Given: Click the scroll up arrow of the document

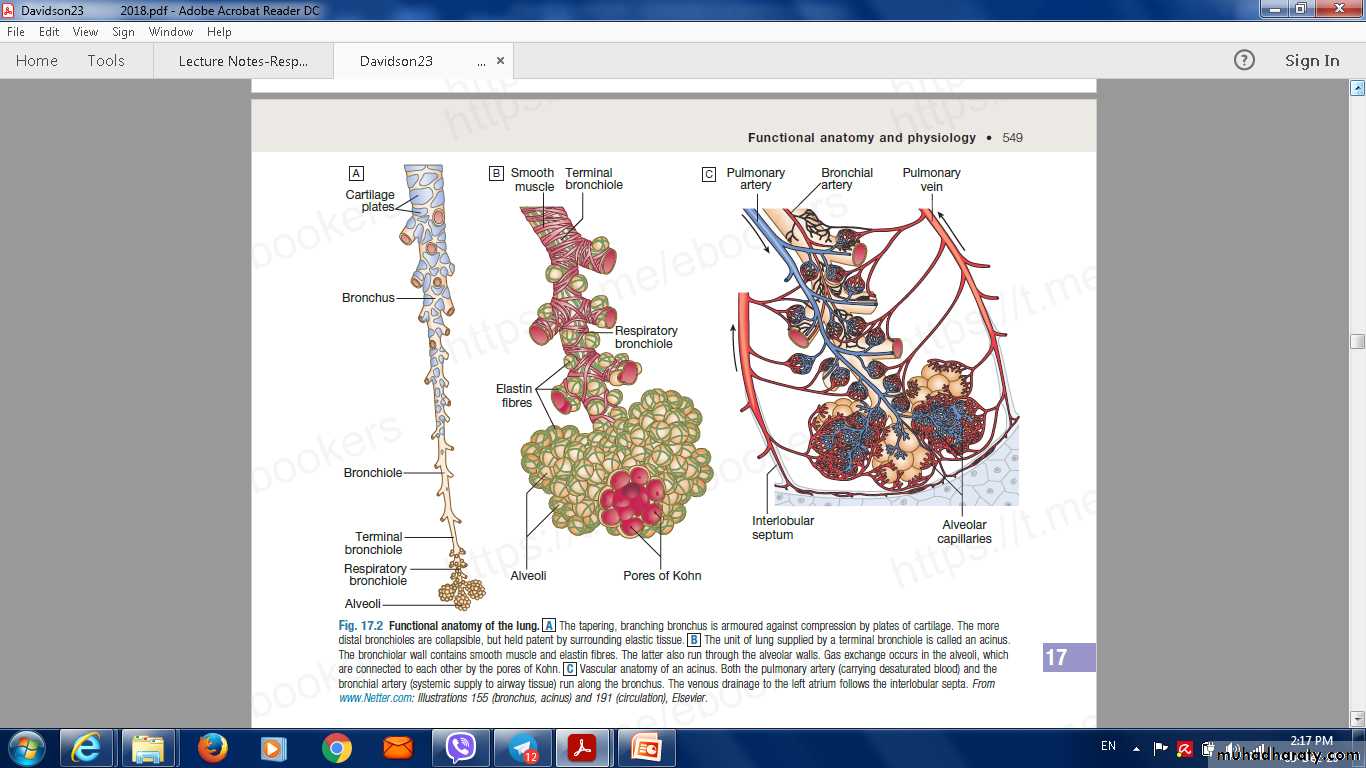Looking at the screenshot, I should click(x=1357, y=88).
